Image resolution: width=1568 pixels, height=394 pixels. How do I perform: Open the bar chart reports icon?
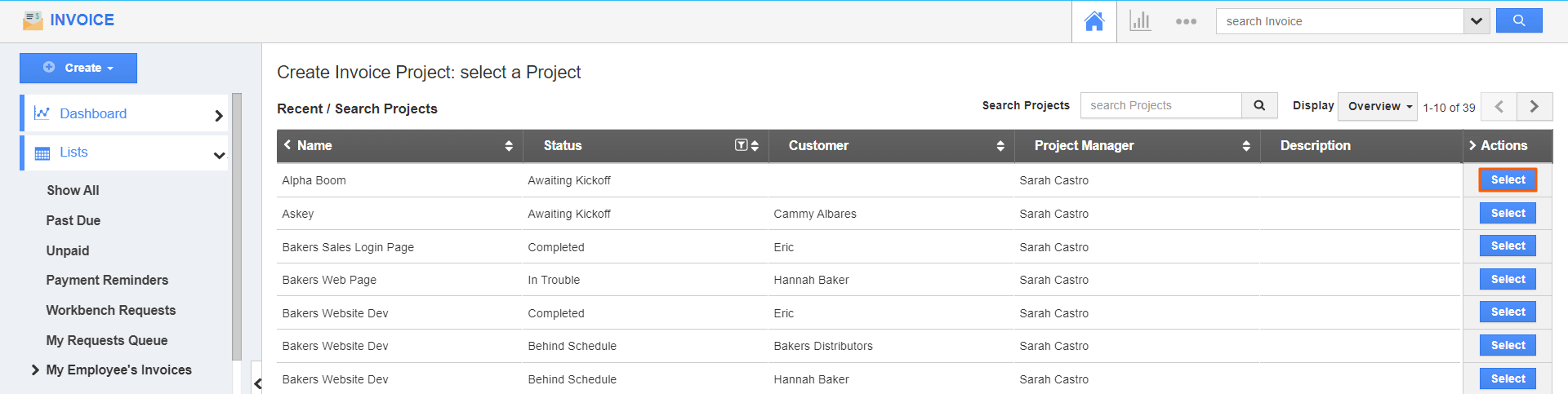pos(1140,21)
